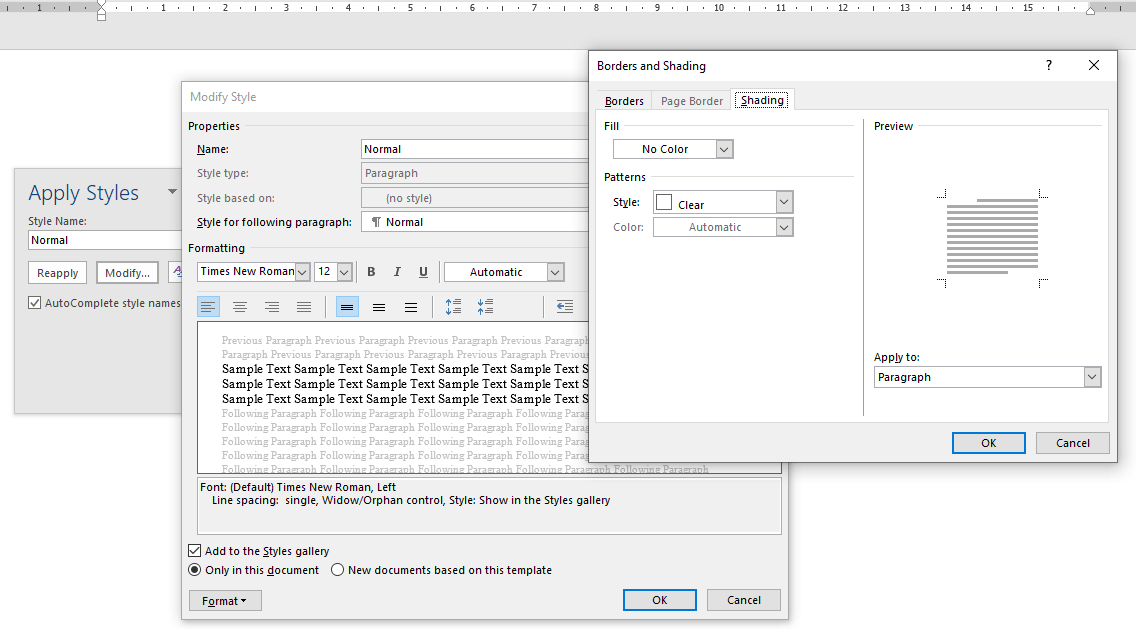Click the Reapply button in Apply Styles

click(x=58, y=272)
